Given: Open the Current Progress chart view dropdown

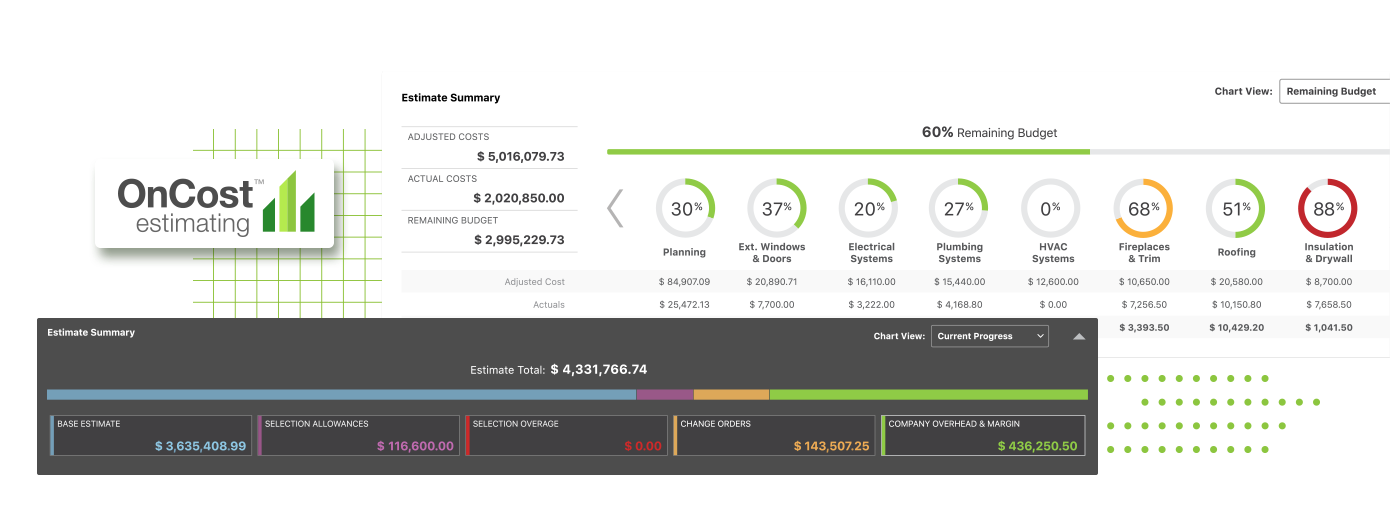Looking at the screenshot, I should click(x=989, y=336).
